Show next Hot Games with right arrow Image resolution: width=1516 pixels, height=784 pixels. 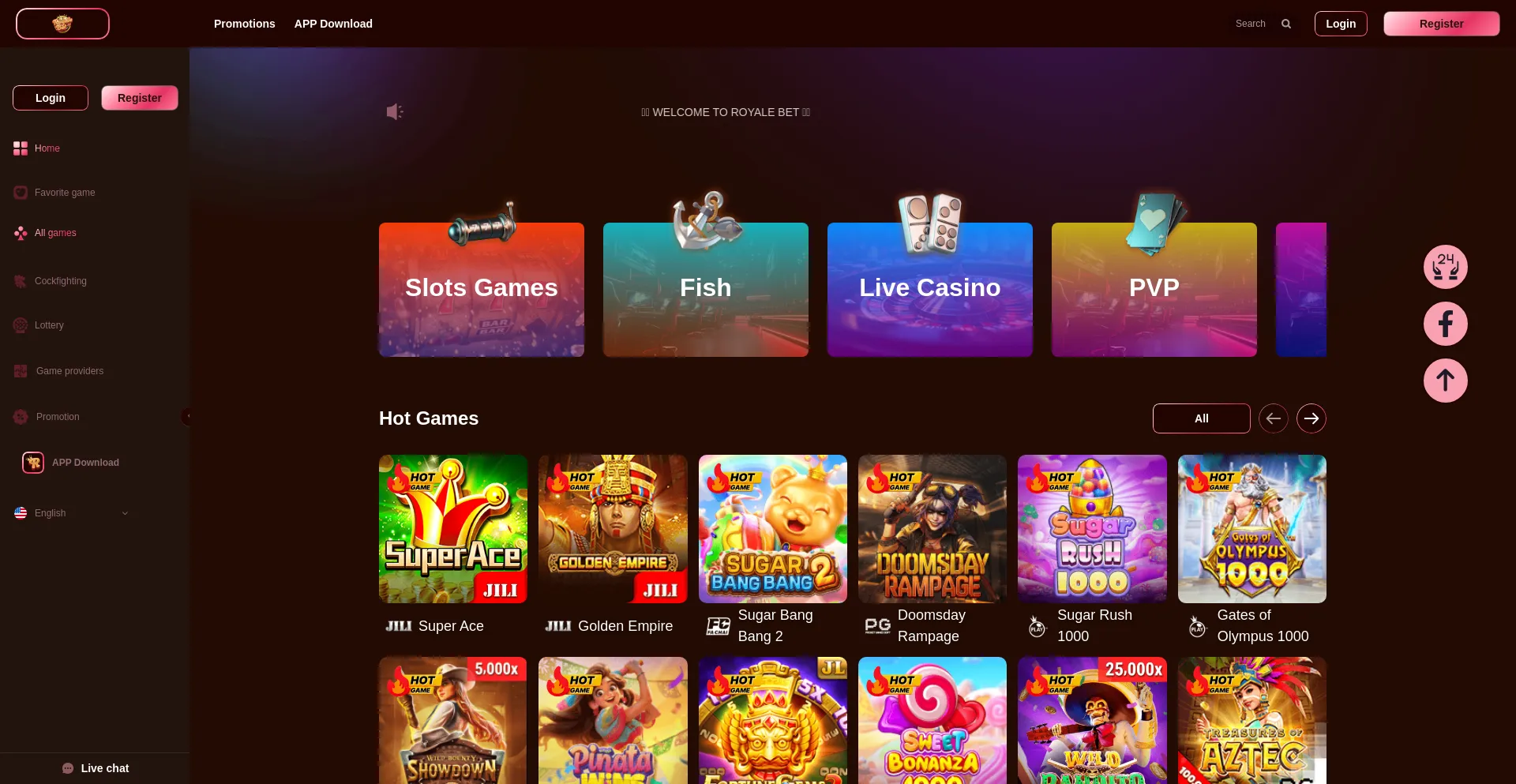[x=1311, y=418]
